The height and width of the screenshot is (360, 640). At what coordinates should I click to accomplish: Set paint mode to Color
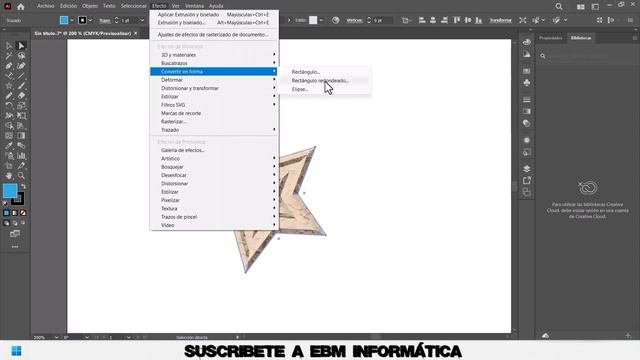click(x=7, y=213)
